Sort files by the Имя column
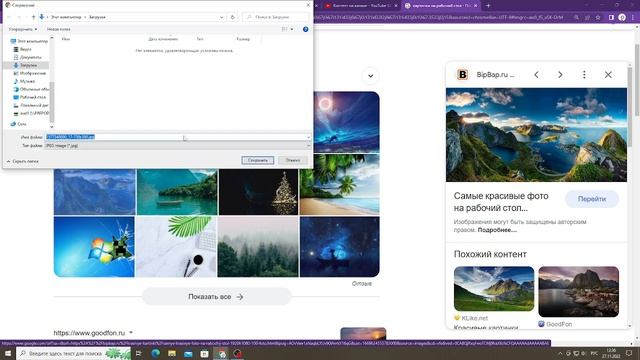Viewport: 640px width, 360px height. [66, 39]
